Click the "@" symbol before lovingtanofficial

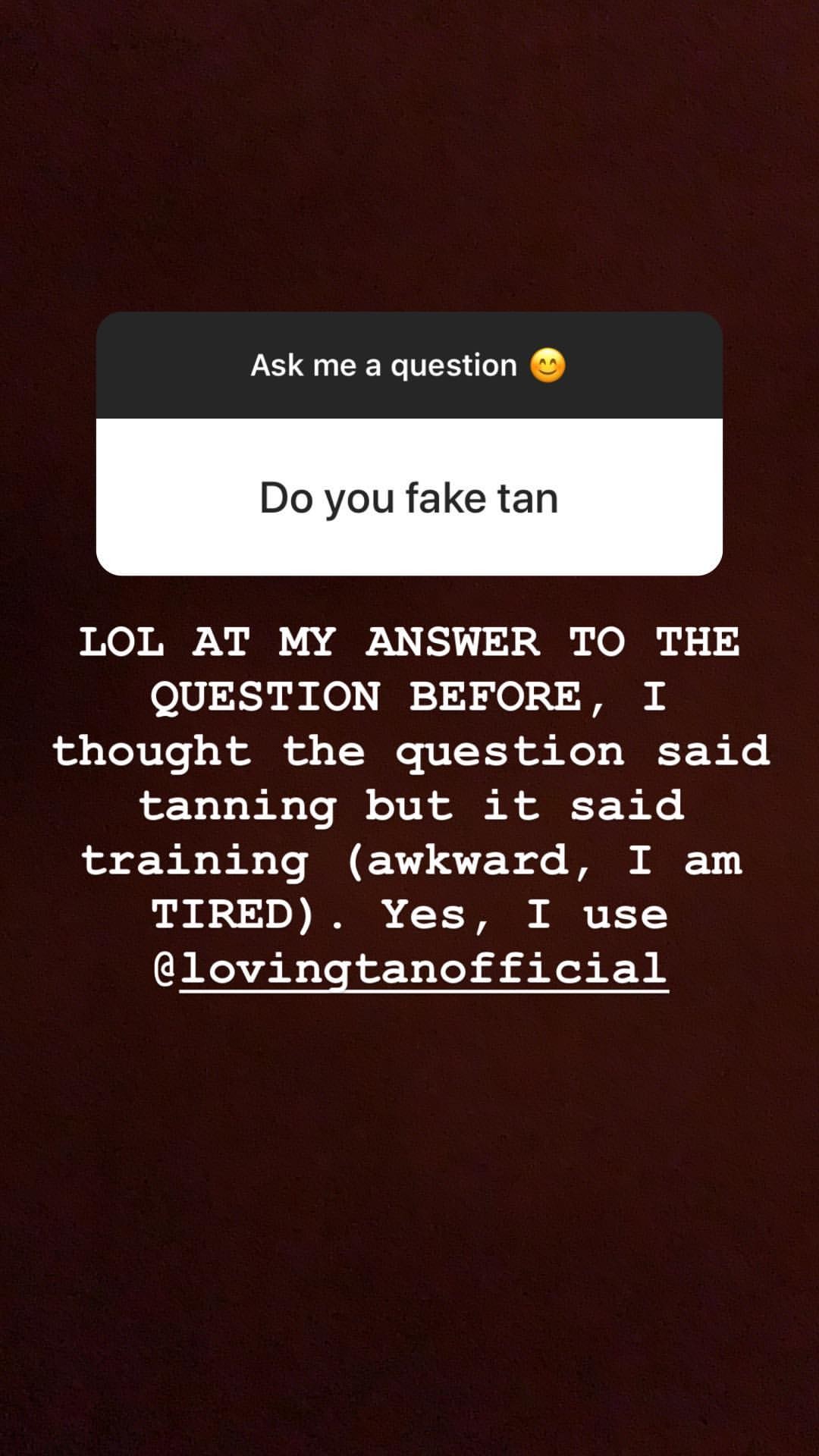(x=165, y=968)
